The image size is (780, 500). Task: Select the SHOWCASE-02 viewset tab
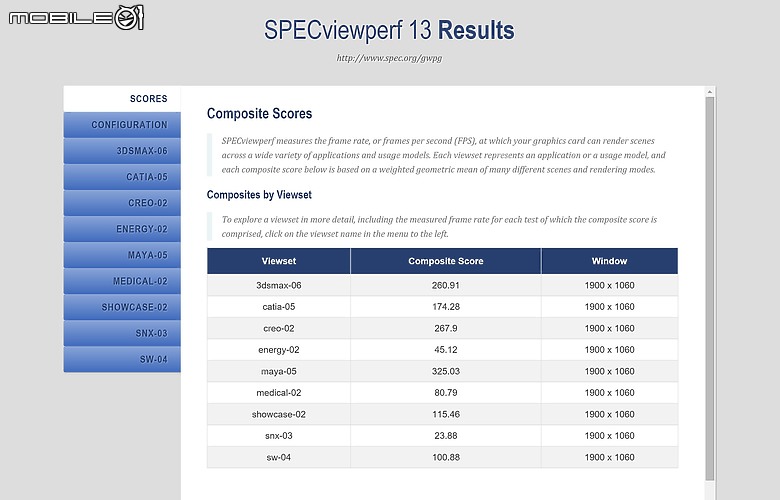[122, 307]
